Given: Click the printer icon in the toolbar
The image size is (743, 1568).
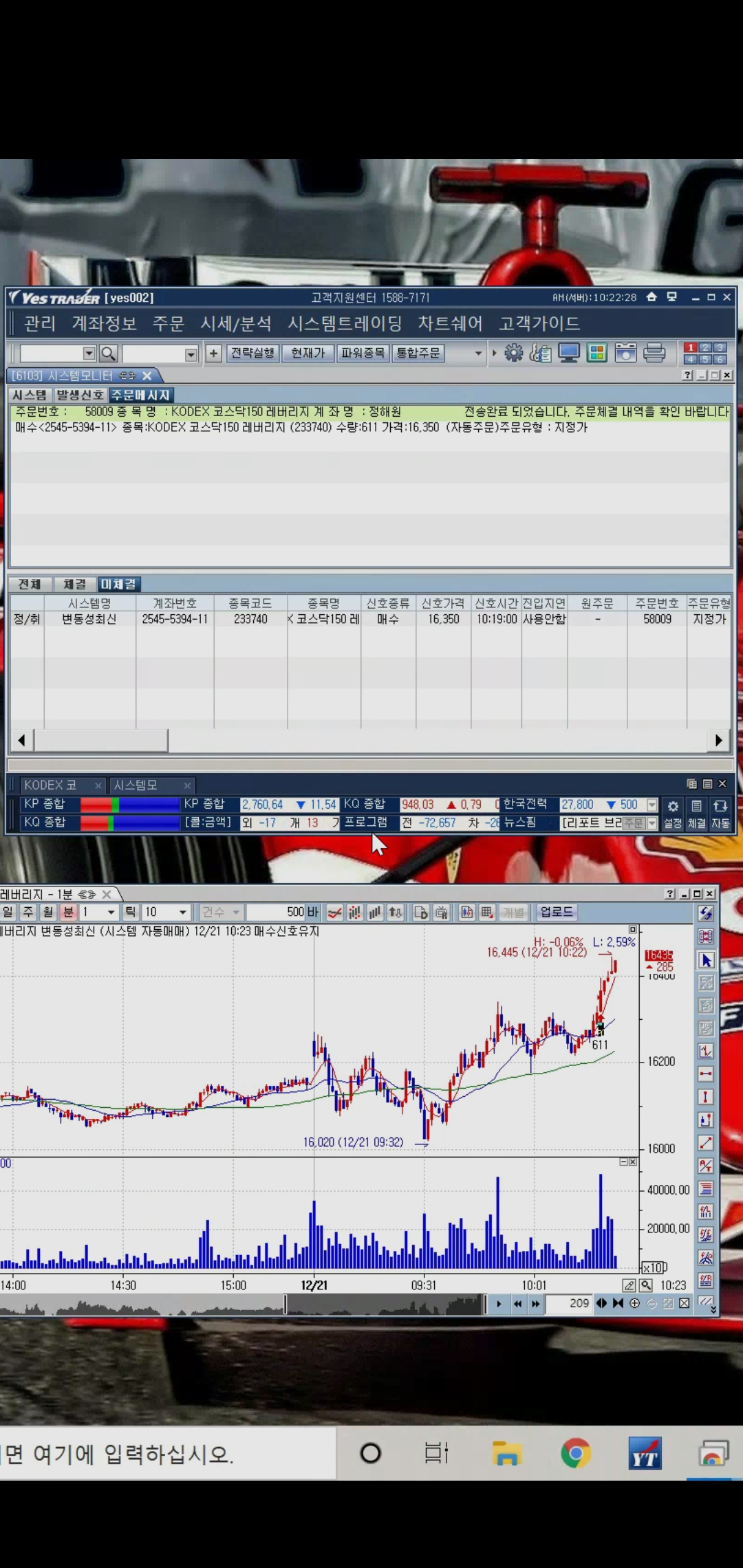Looking at the screenshot, I should (x=654, y=353).
